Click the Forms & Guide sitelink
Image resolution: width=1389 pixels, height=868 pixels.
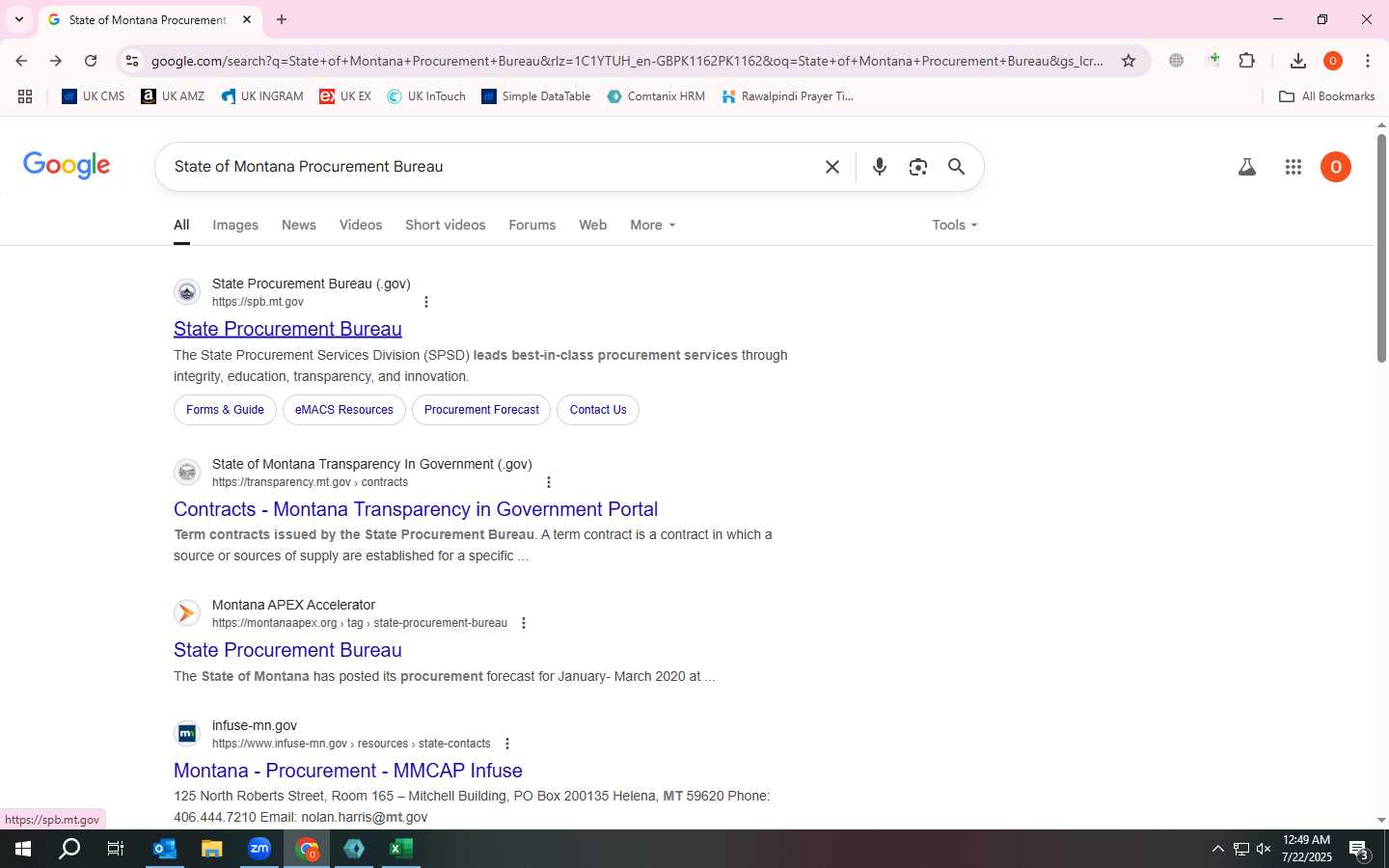coord(225,410)
